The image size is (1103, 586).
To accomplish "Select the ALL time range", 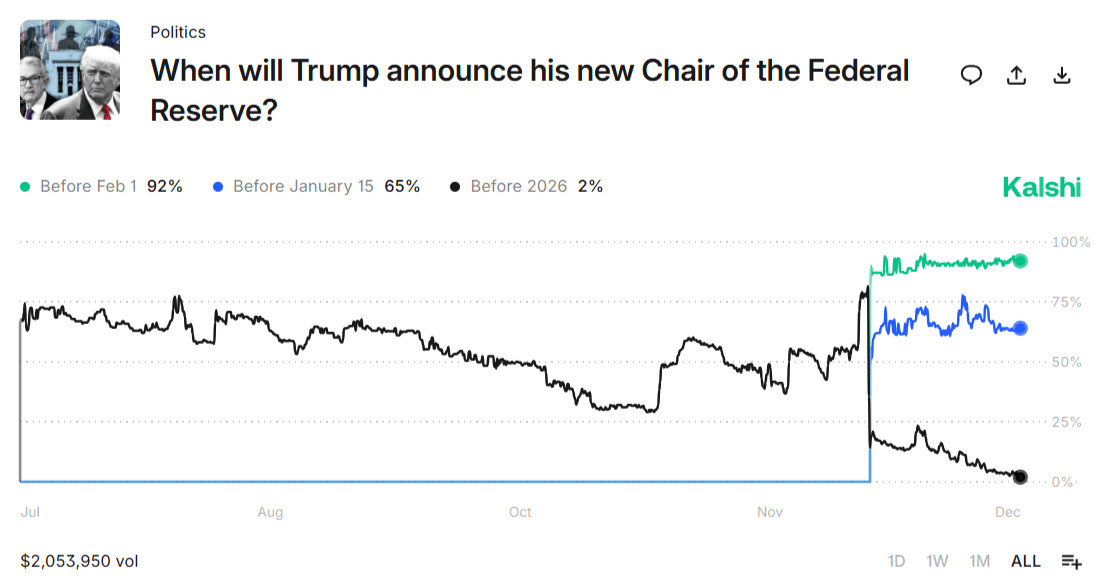I will [1026, 561].
